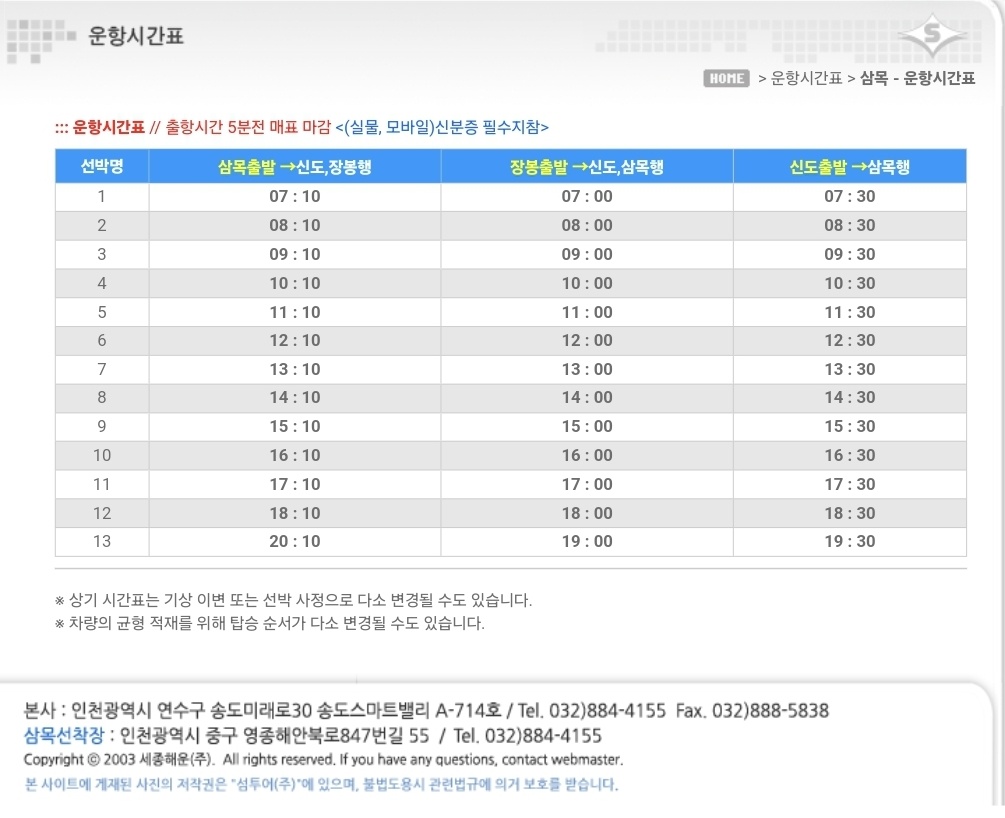Click row number 10 in 선박명 column
Screen dimensions: 1005x818
(102, 455)
